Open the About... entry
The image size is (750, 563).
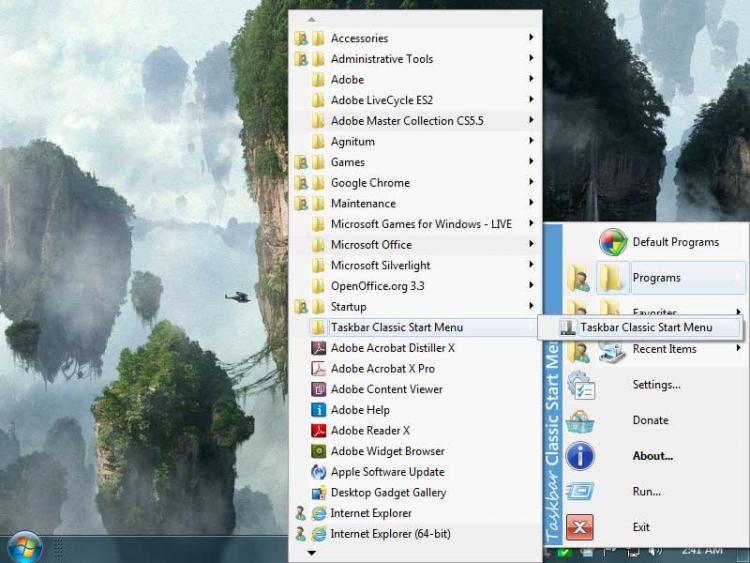pyautogui.click(x=652, y=456)
